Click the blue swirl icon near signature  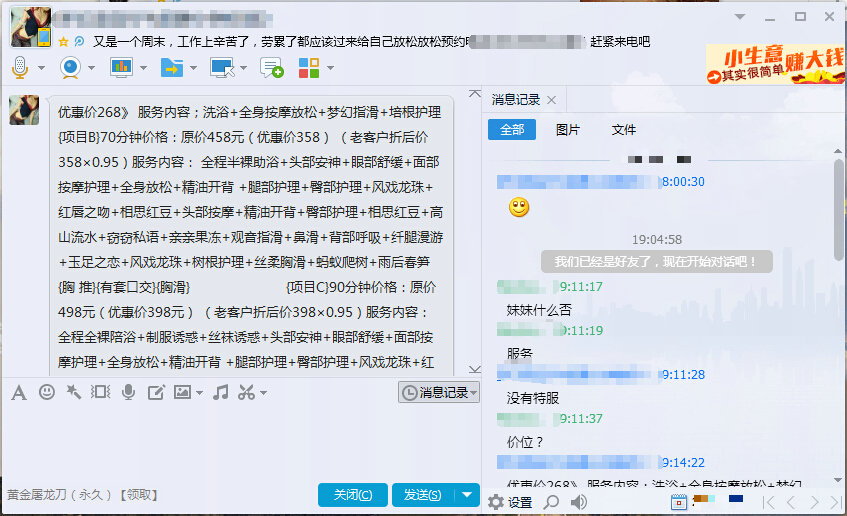(x=79, y=41)
